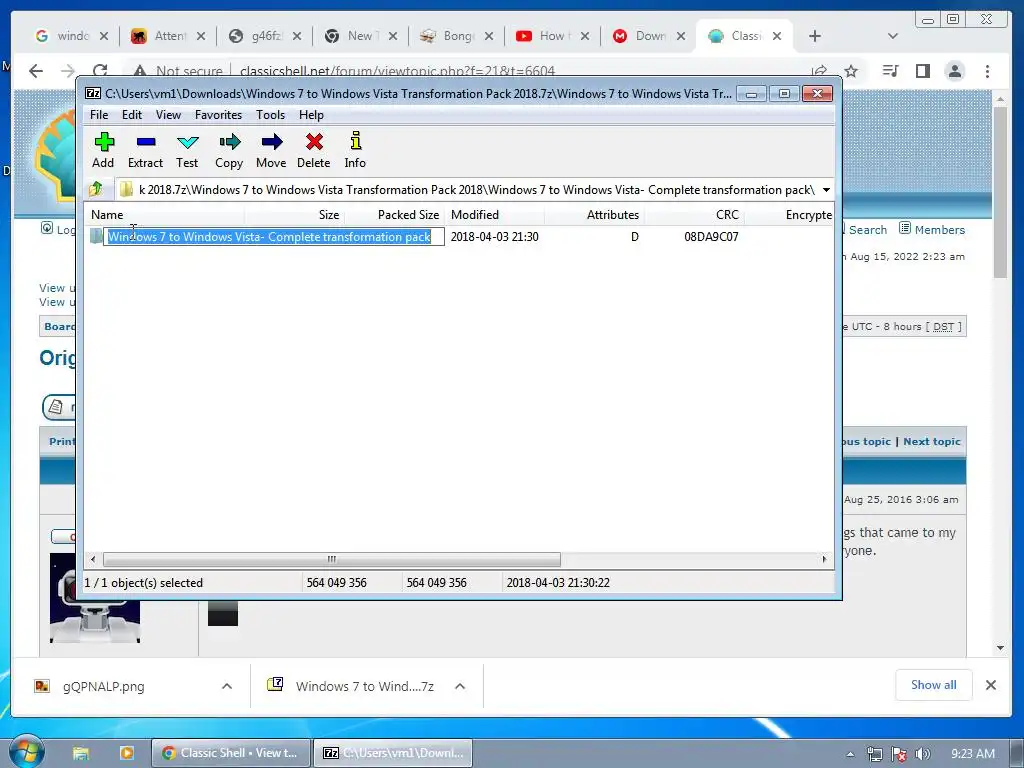Open the View menu
Screen dimensions: 1024x768
[x=168, y=115]
